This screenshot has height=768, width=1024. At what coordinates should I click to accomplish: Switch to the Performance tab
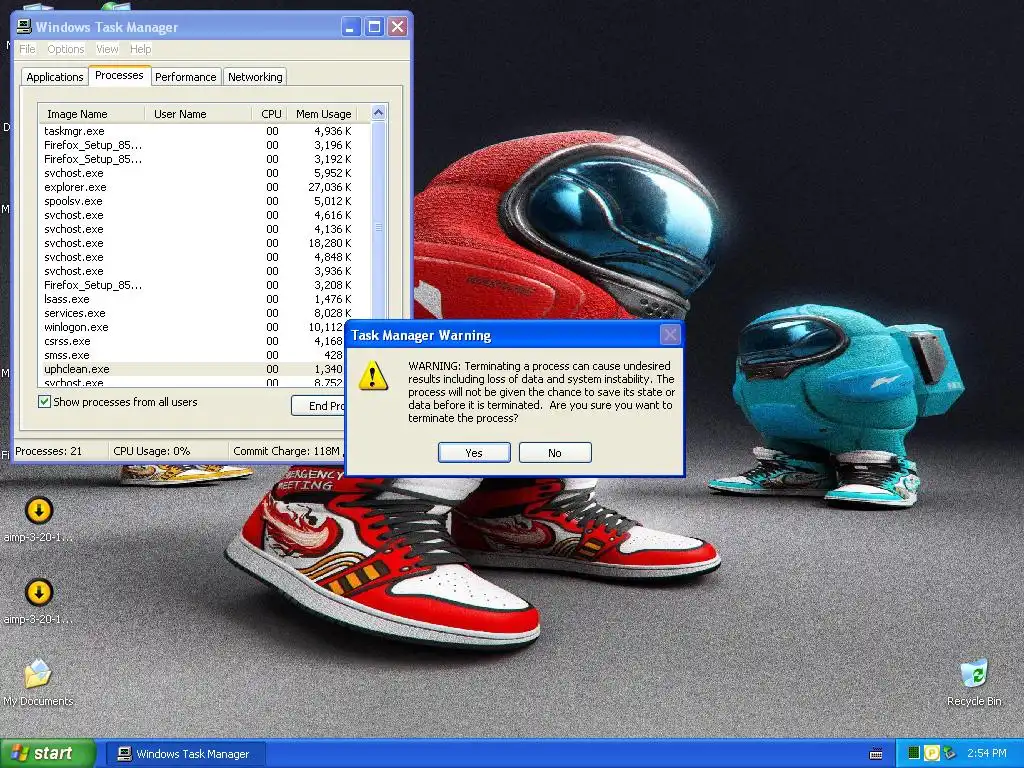tap(185, 76)
